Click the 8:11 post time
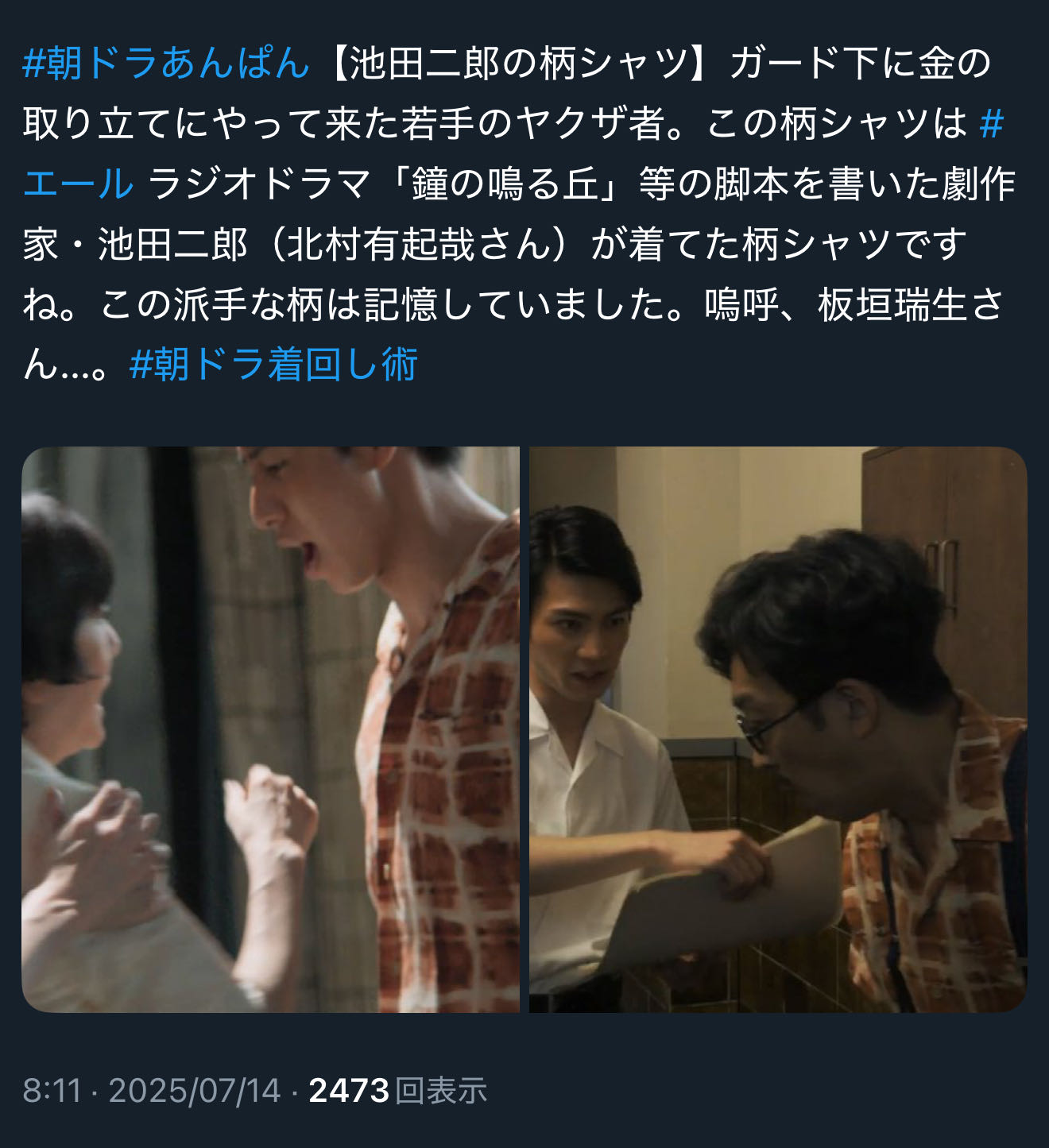The width and height of the screenshot is (1049, 1148). point(52,1091)
